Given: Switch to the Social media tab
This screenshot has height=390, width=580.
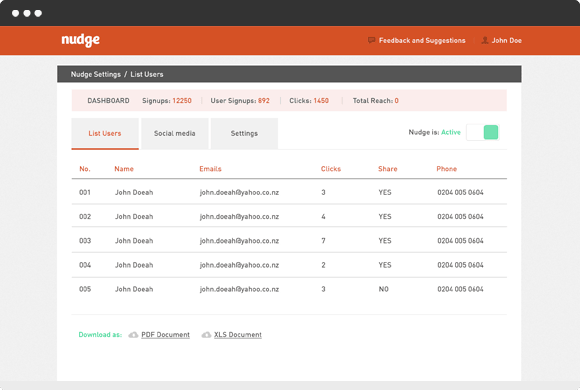Looking at the screenshot, I should [x=175, y=134].
